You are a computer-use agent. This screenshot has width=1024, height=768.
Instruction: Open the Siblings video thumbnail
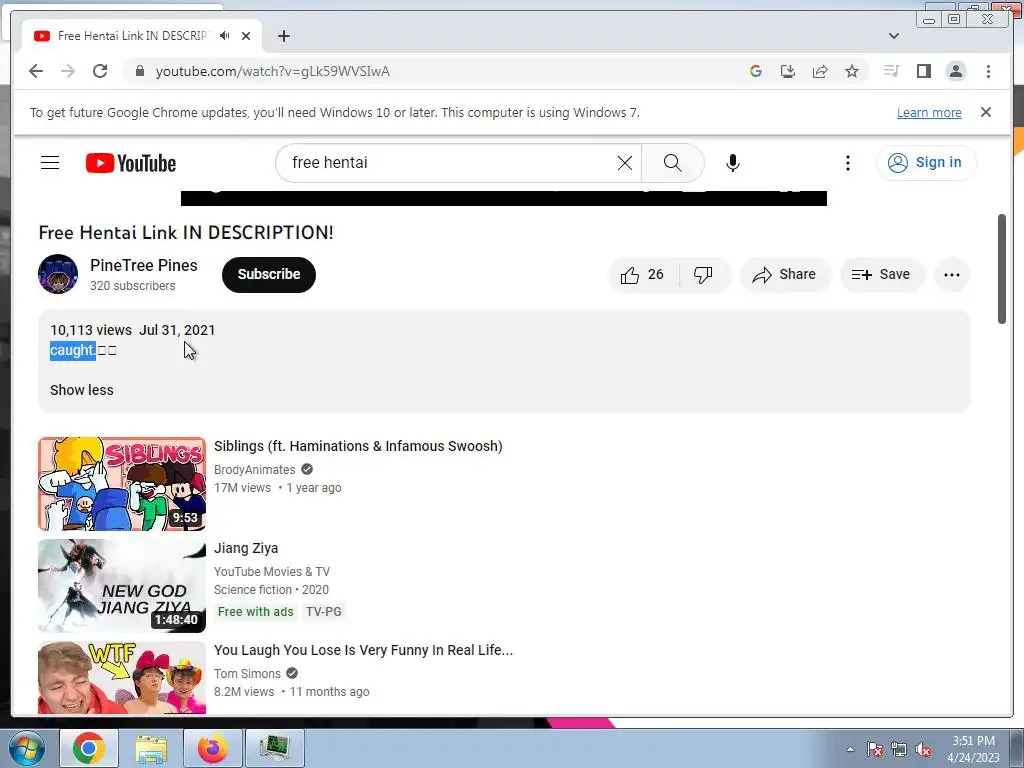(x=122, y=483)
